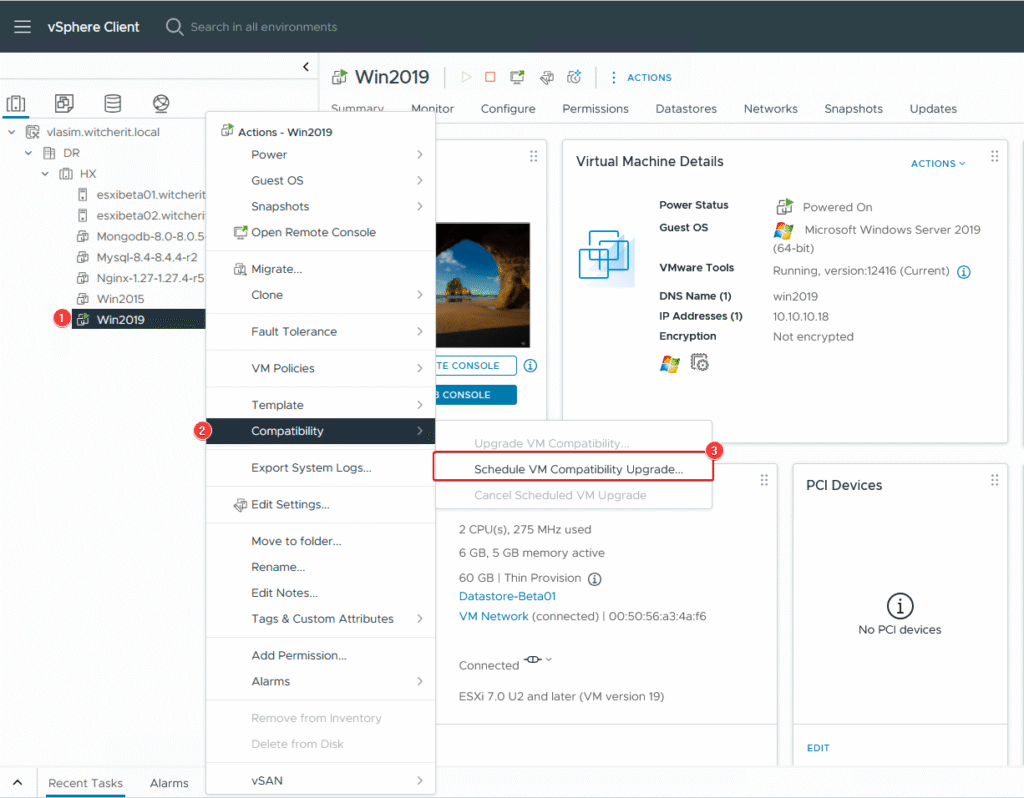Switch to Hosts and Clusters view icon
Image resolution: width=1024 pixels, height=798 pixels.
pyautogui.click(x=16, y=103)
